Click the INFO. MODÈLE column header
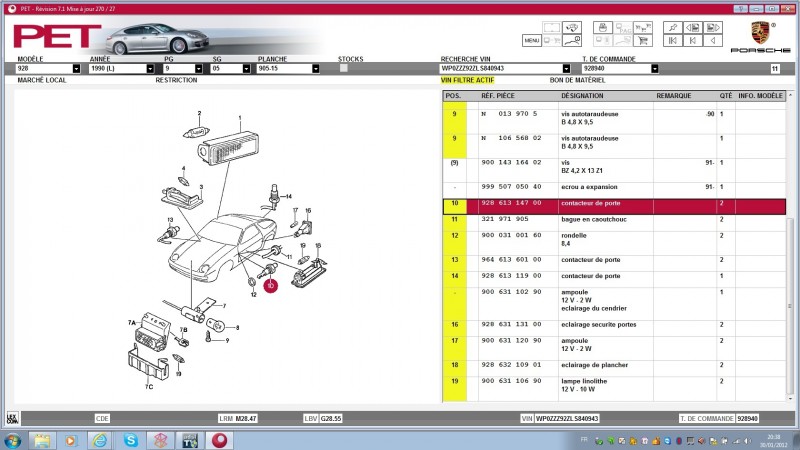Screen dimensions: 800x450 click(760, 96)
